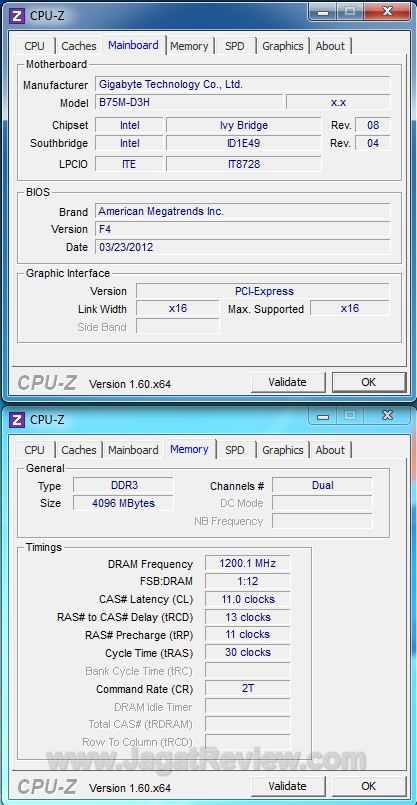Click Validate in the Memory window
Image resolution: width=417 pixels, height=805 pixels.
pos(288,786)
